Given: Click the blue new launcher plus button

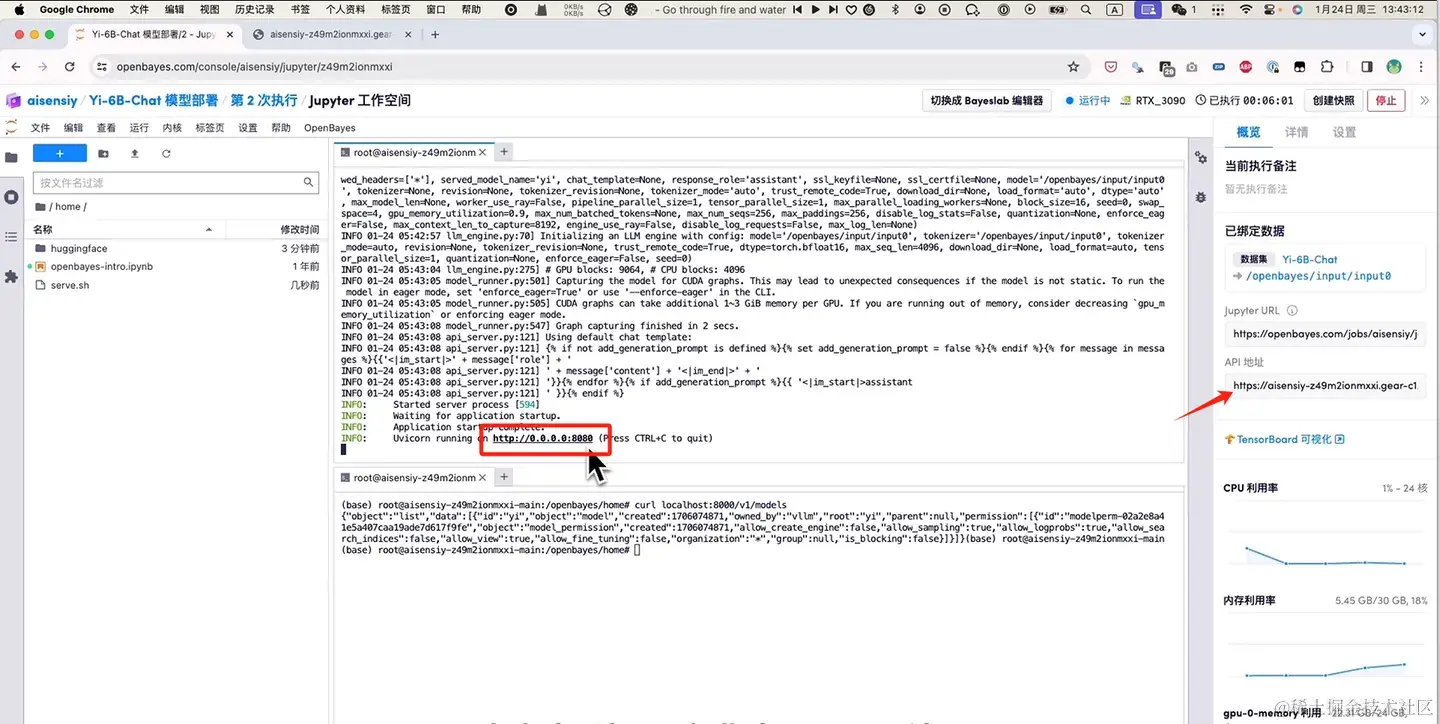Looking at the screenshot, I should 60,153.
